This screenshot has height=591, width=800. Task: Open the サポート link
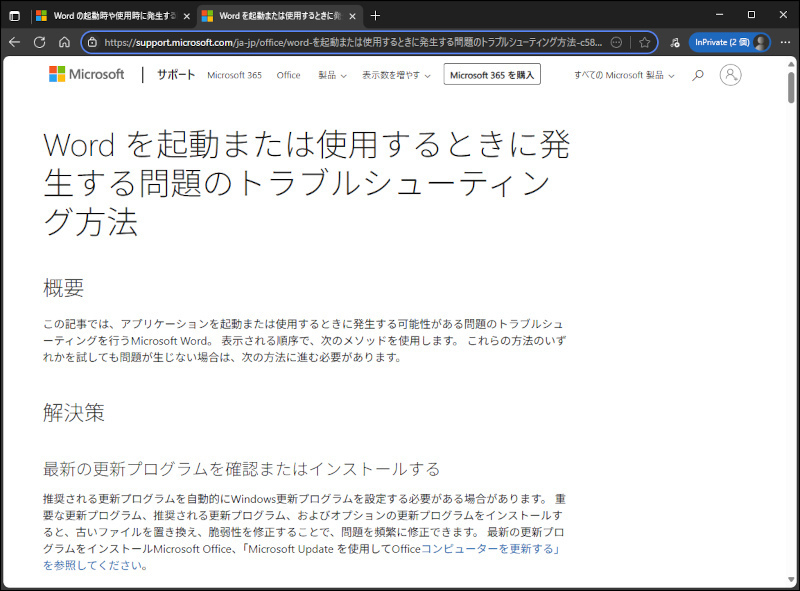click(x=176, y=75)
